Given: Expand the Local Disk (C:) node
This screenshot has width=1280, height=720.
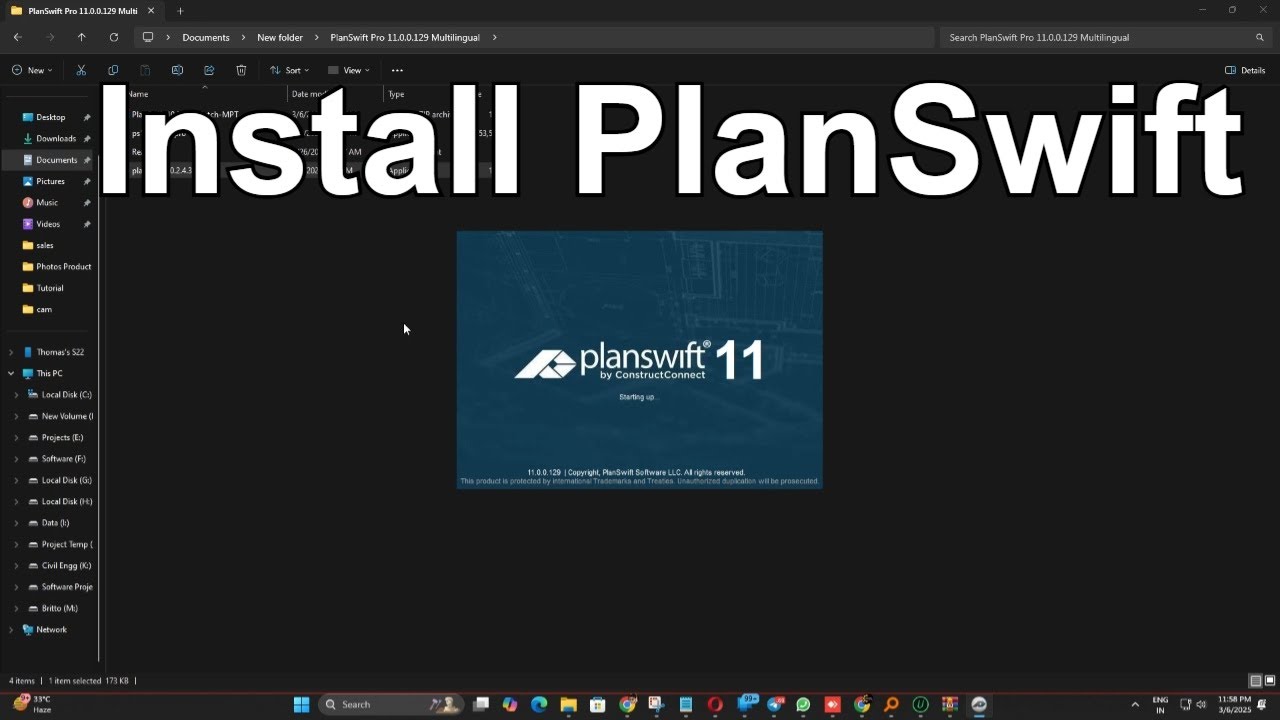Looking at the screenshot, I should click(x=16, y=395).
